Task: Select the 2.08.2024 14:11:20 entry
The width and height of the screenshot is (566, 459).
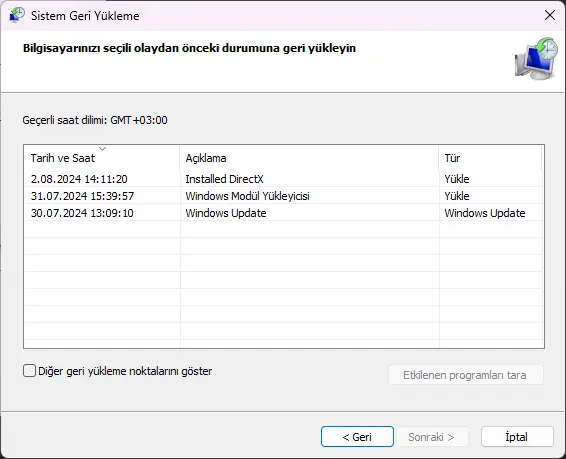Action: pos(79,179)
